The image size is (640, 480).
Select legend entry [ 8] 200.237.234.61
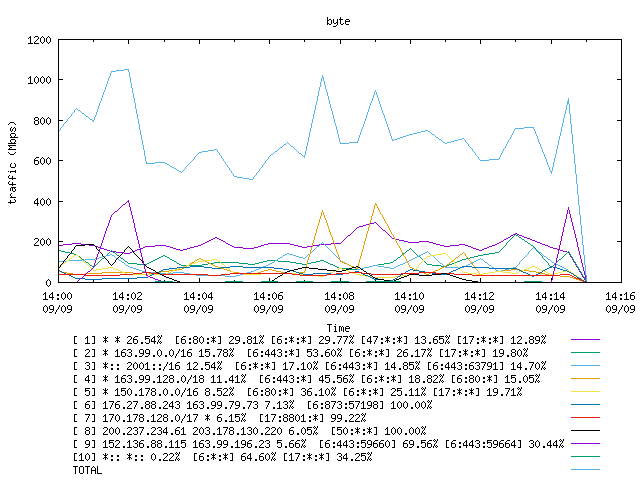pyautogui.click(x=249, y=431)
